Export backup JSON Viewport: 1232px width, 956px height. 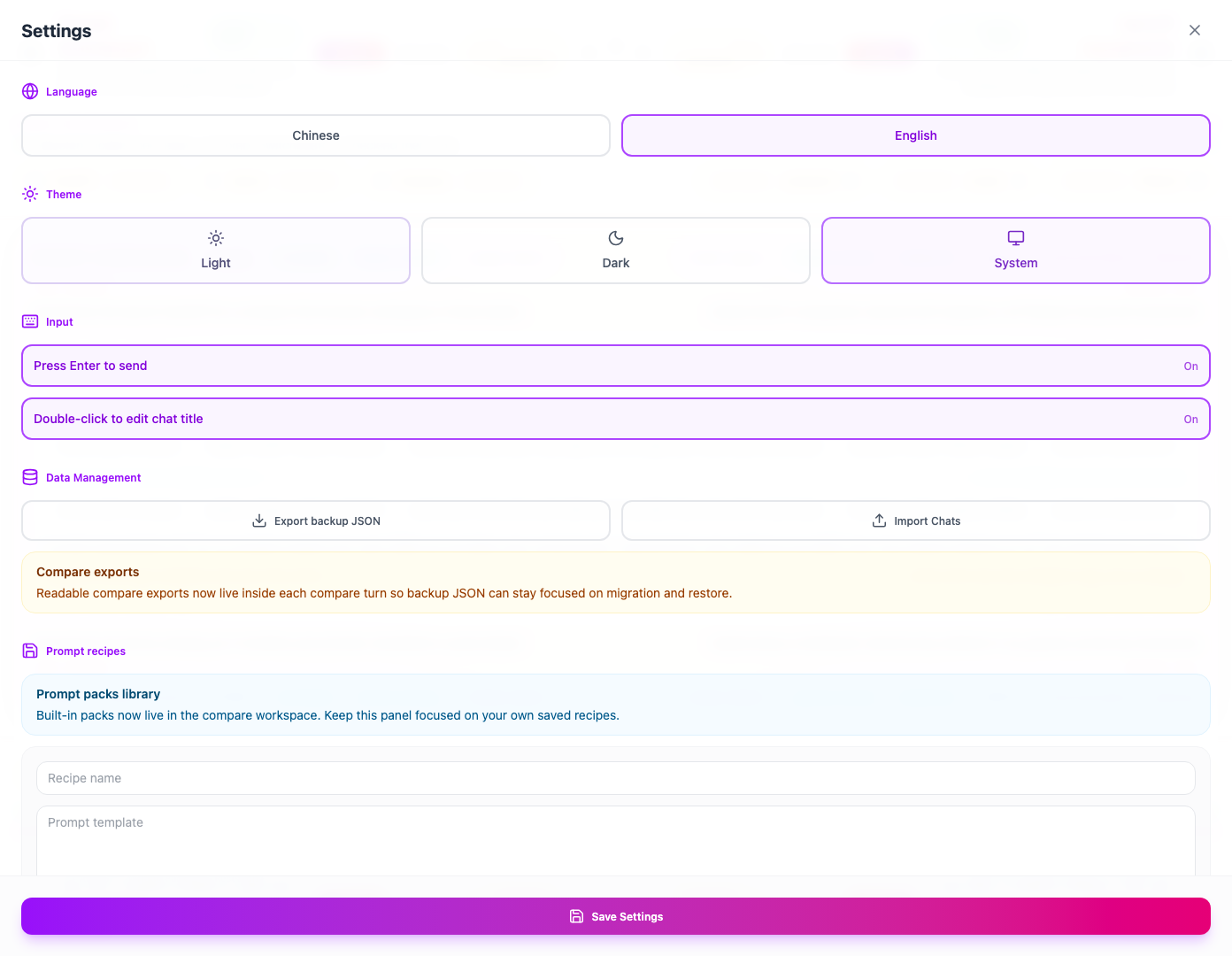[x=315, y=520]
